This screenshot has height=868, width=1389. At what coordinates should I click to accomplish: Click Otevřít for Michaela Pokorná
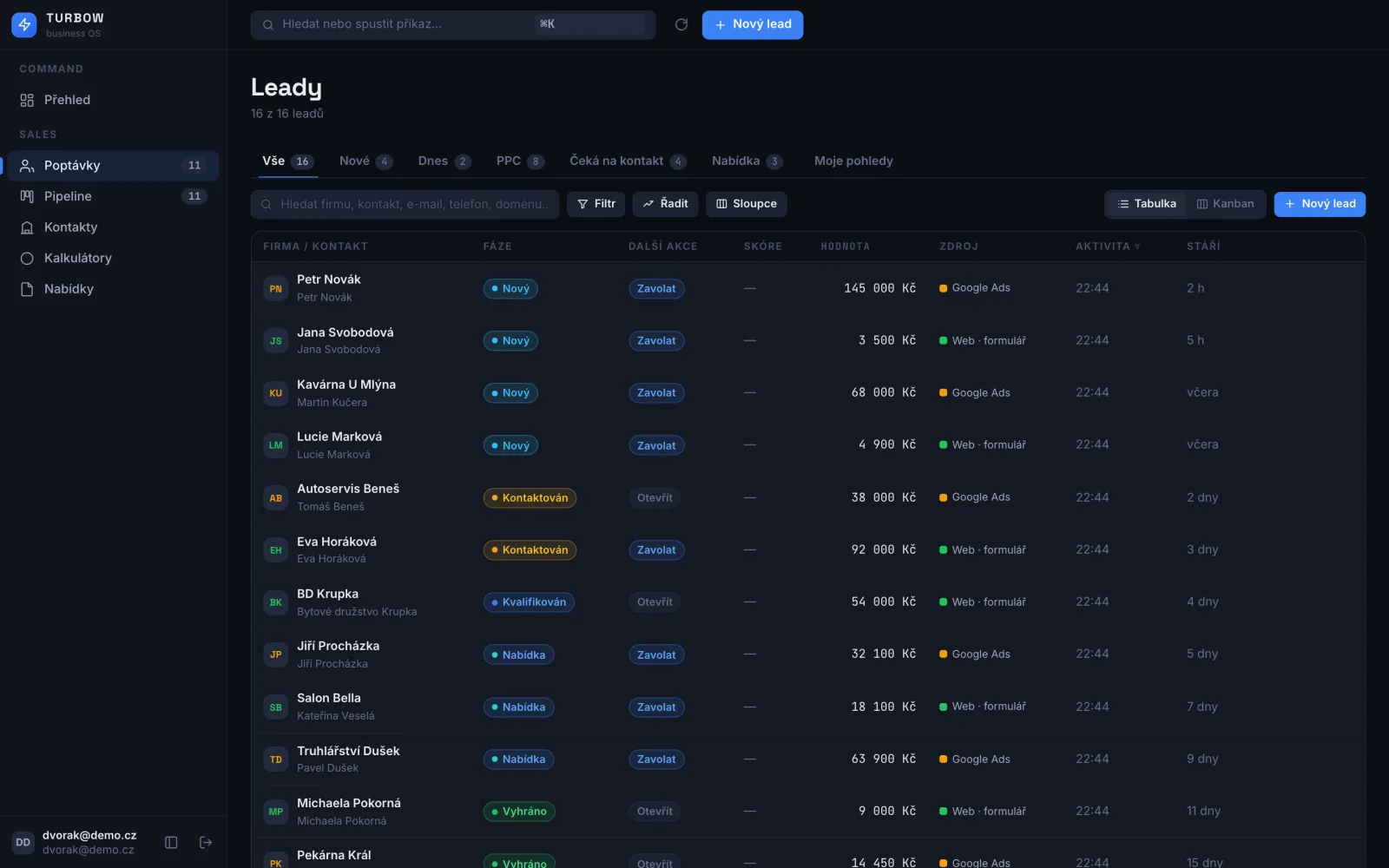click(655, 812)
